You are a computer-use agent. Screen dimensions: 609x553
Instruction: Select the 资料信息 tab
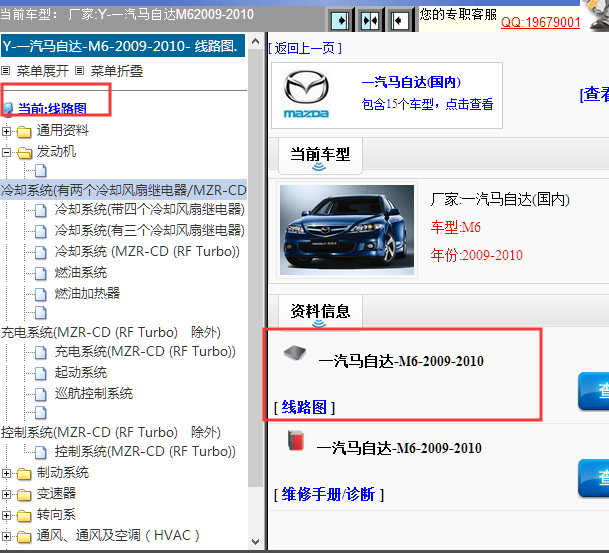pyautogui.click(x=320, y=311)
